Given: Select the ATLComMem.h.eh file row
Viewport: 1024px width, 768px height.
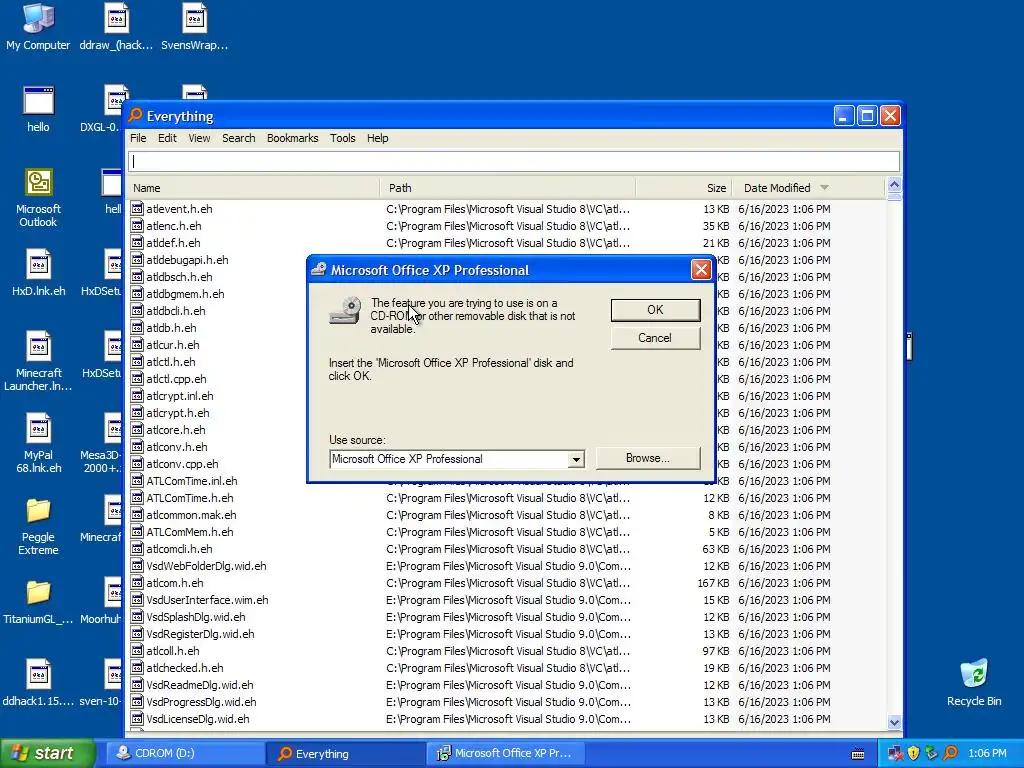Looking at the screenshot, I should (x=505, y=532).
